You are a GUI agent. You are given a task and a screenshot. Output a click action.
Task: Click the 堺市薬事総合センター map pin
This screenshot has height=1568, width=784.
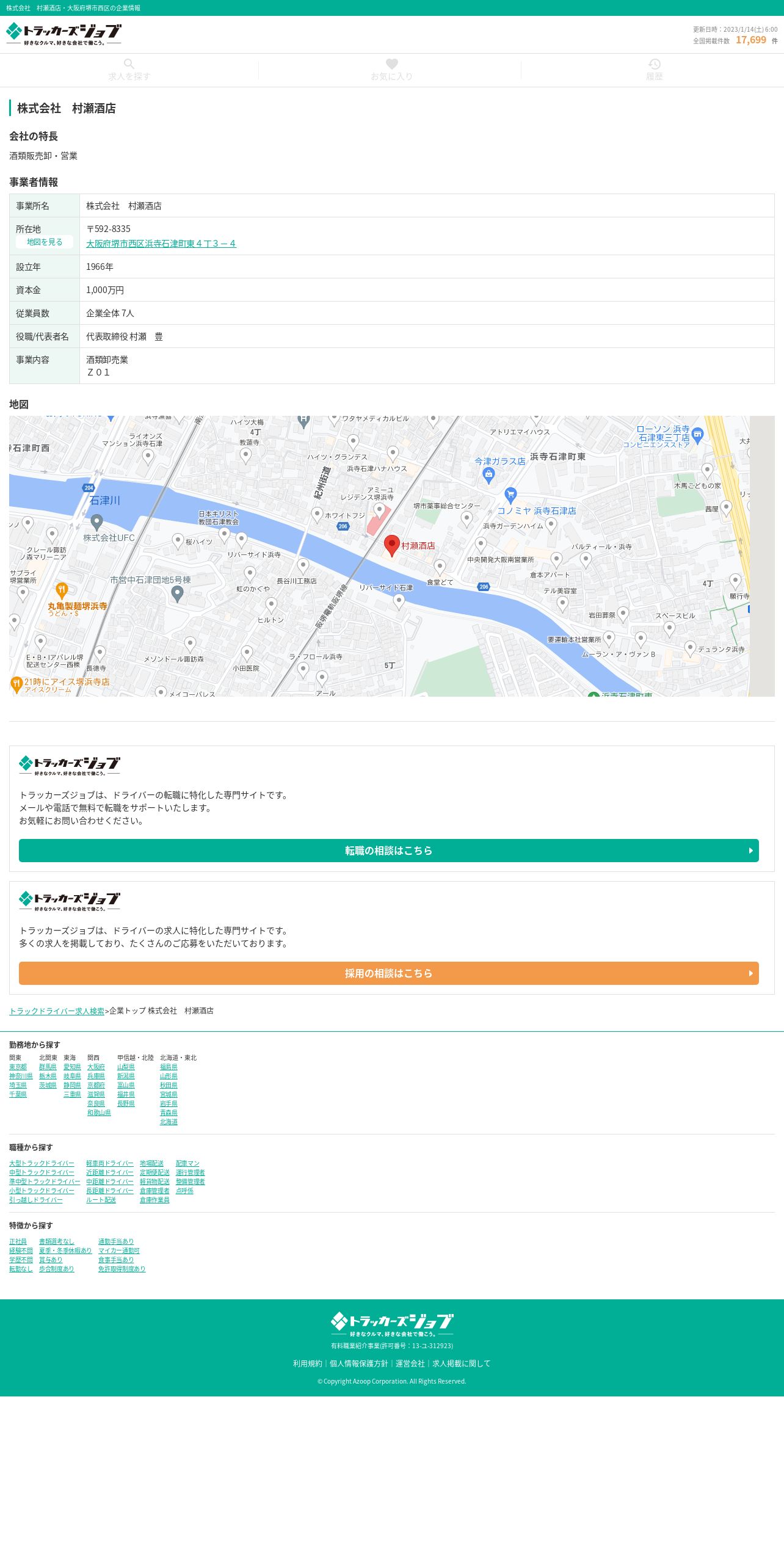466,519
